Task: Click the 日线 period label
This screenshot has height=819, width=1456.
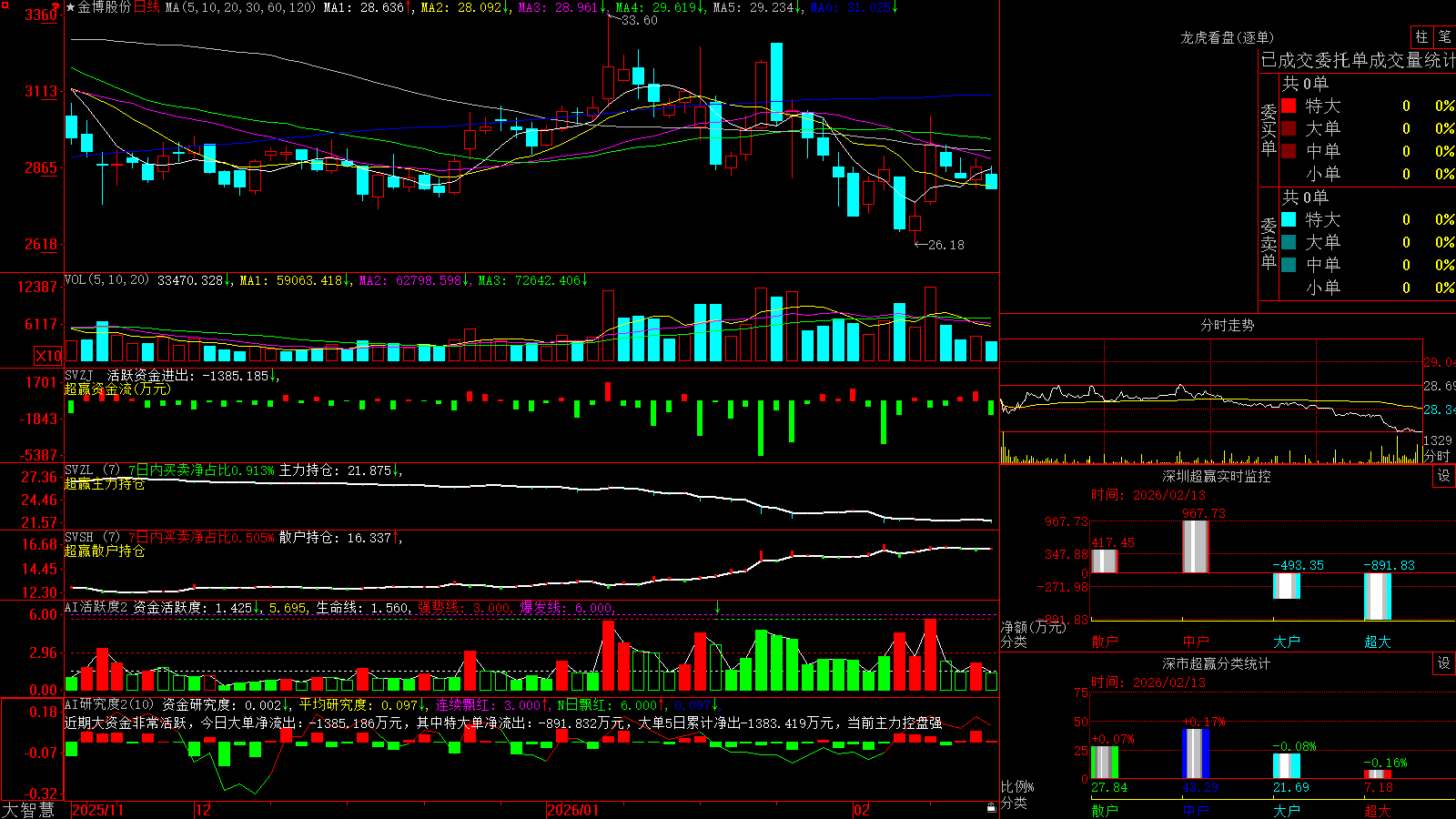Action: pyautogui.click(x=147, y=7)
